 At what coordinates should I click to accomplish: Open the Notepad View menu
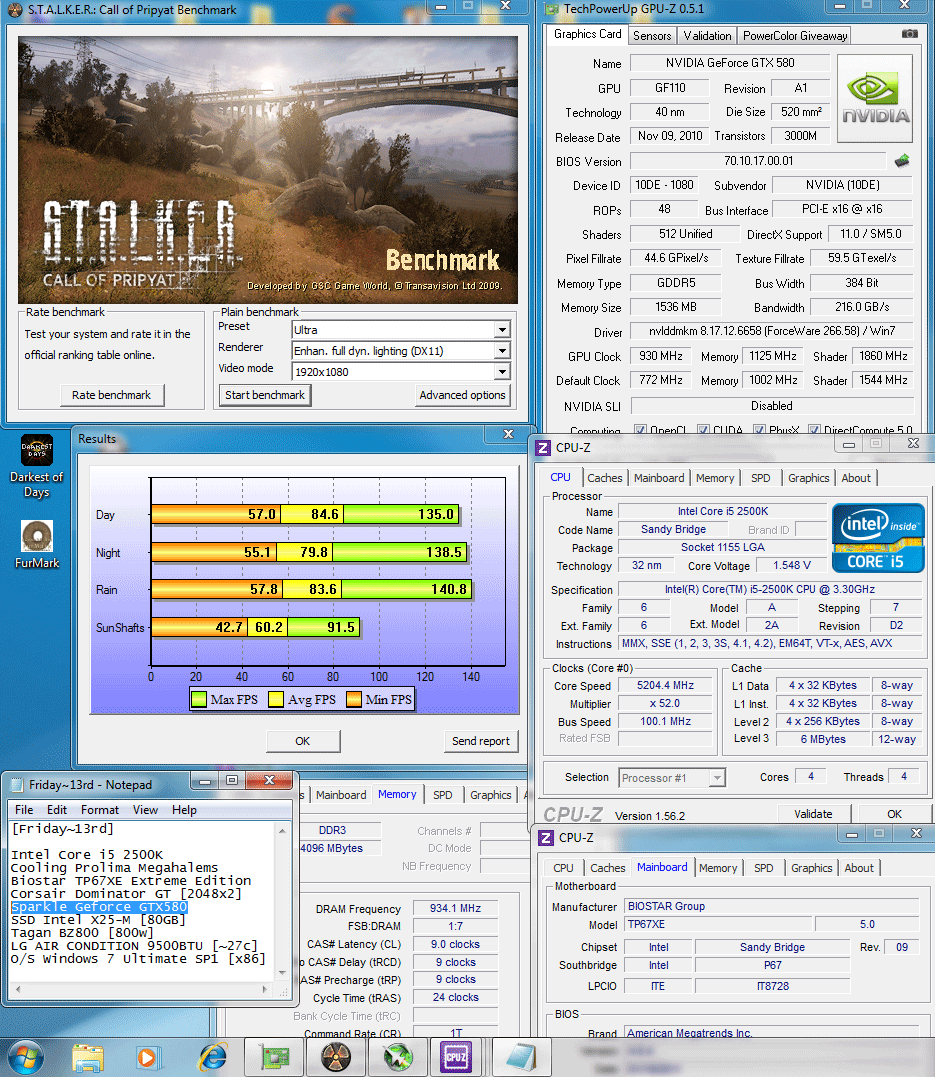click(x=145, y=810)
